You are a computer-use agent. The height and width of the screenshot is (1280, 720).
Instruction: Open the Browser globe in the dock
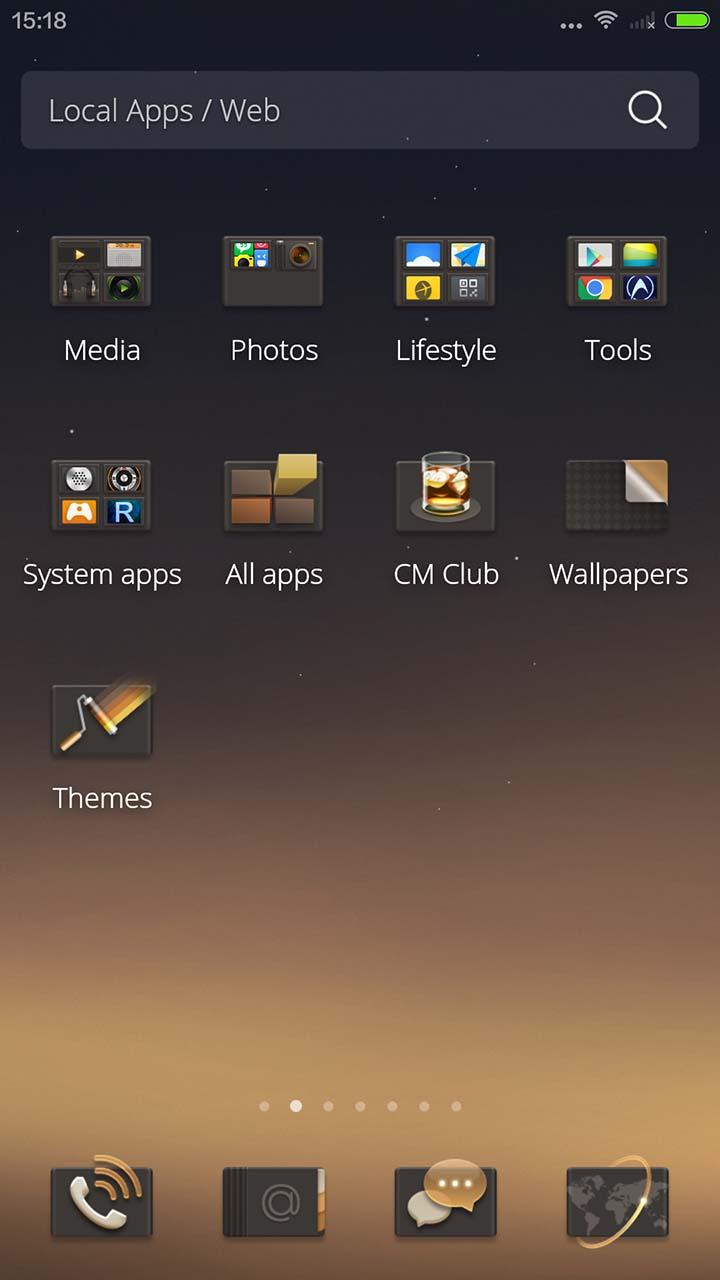617,1201
